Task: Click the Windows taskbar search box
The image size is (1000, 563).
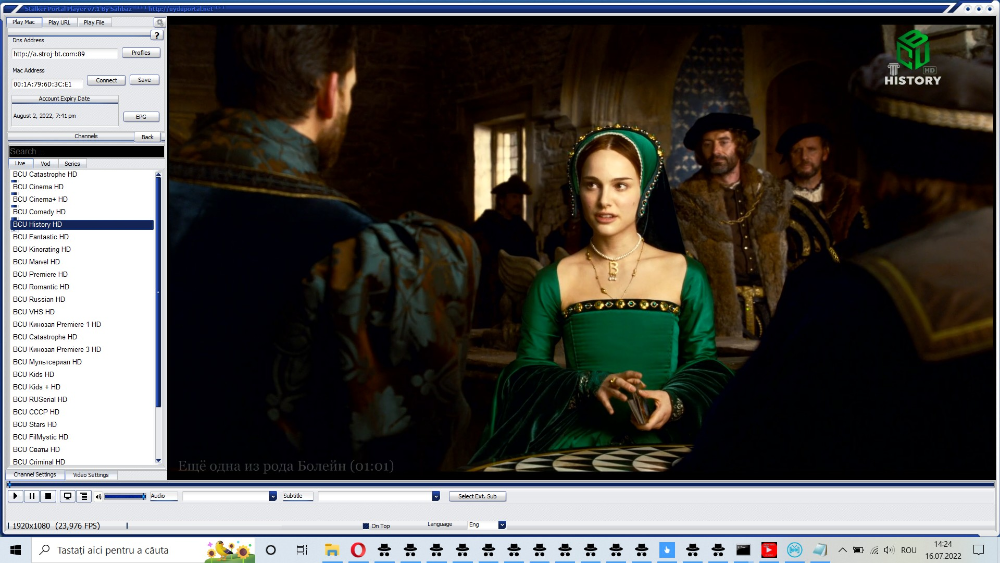Action: [x=143, y=550]
